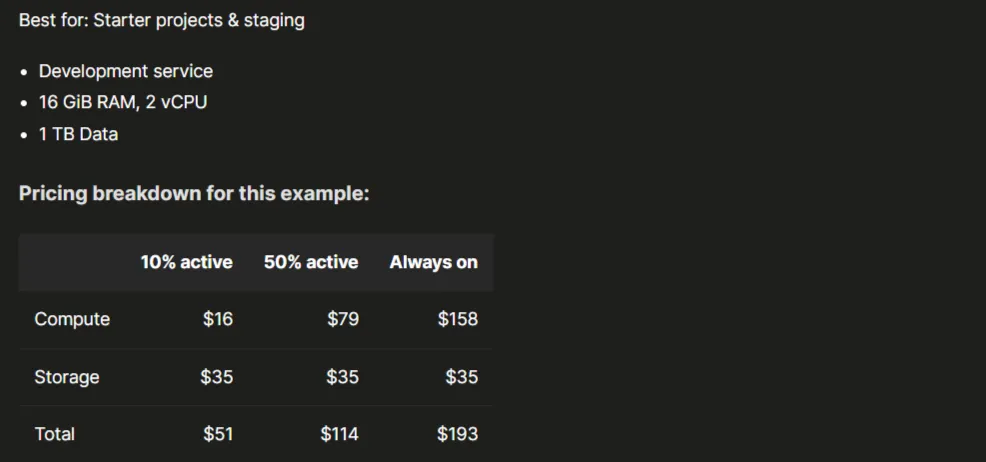Image resolution: width=986 pixels, height=462 pixels.
Task: Select the Storage row label
Action: click(67, 377)
